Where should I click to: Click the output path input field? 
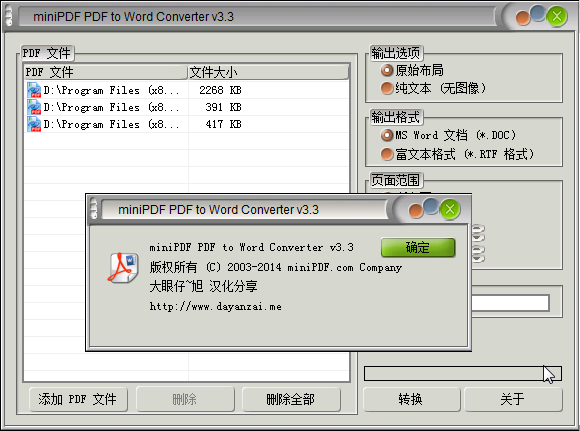click(510, 303)
